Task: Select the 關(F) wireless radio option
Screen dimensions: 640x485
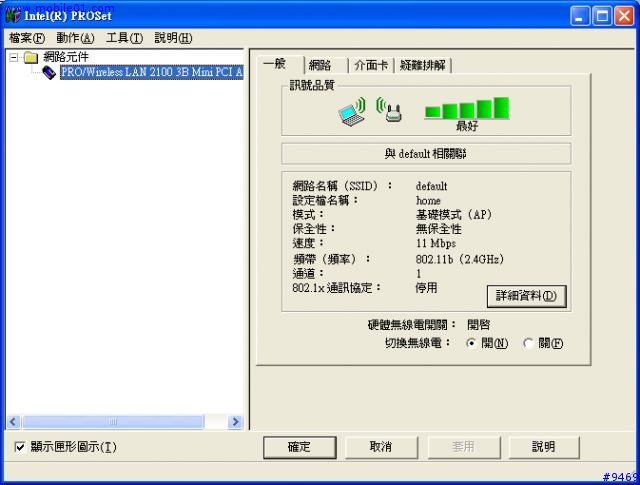Action: point(528,343)
